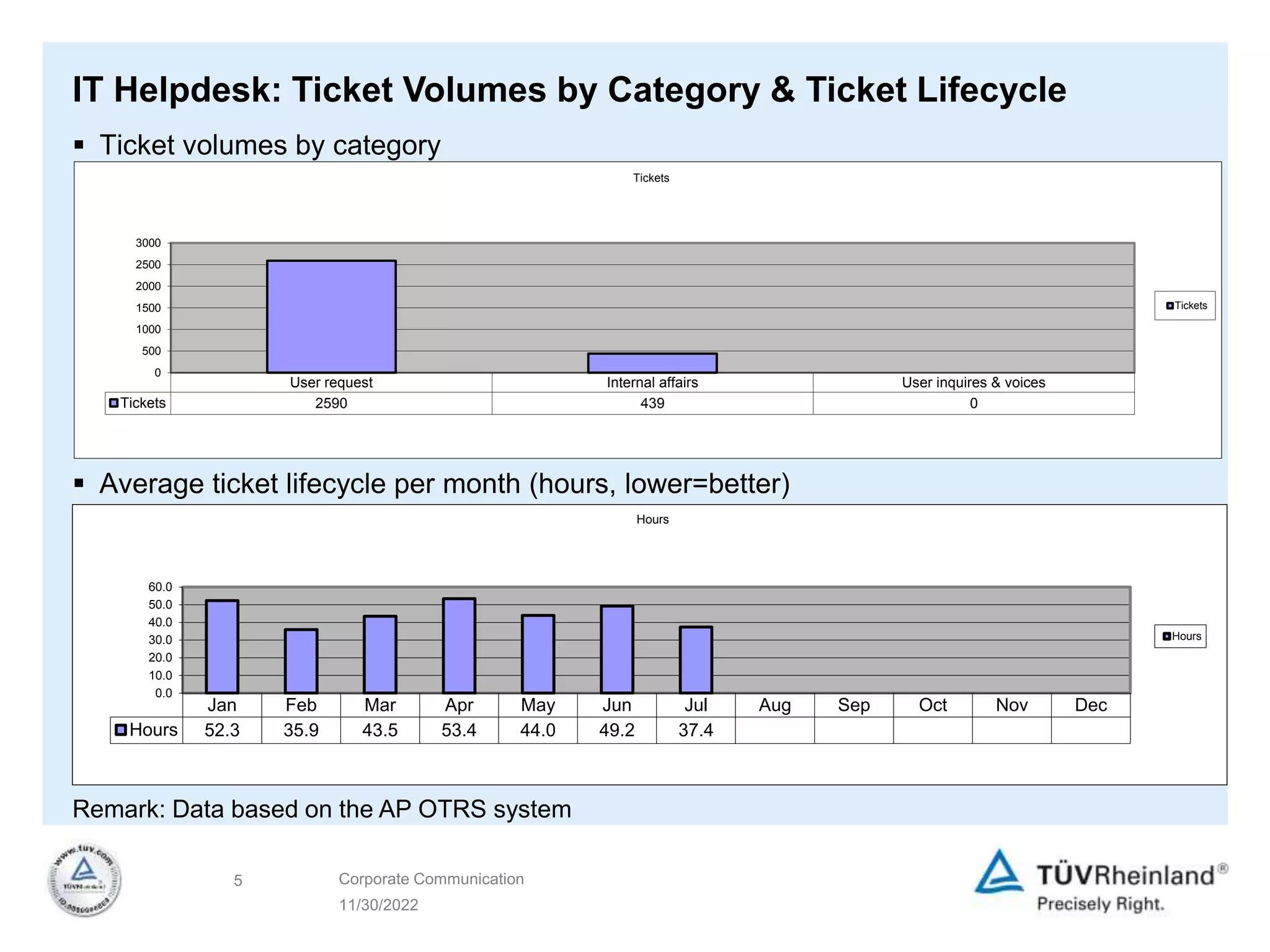This screenshot has height=952, width=1270.
Task: Click the 37.4 hours cell
Action: click(696, 730)
